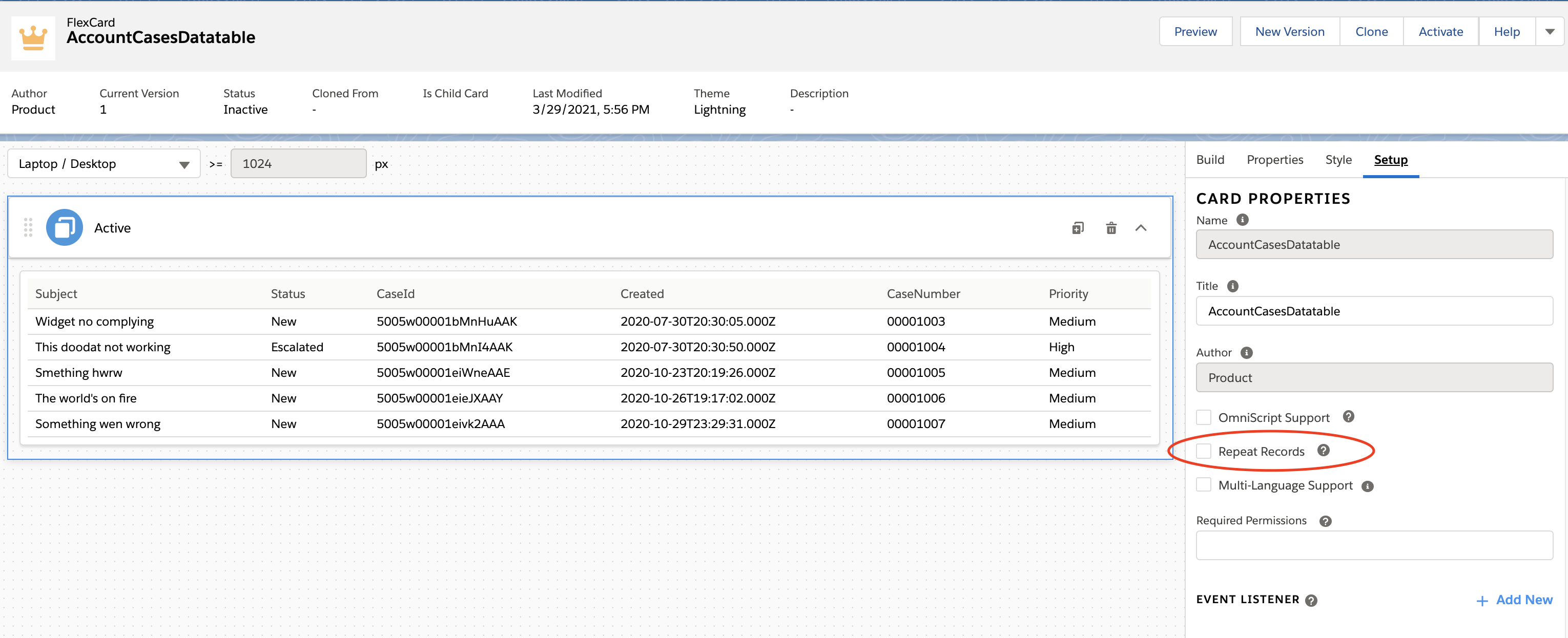
Task: Open the Name field info icon
Action: 1242,220
